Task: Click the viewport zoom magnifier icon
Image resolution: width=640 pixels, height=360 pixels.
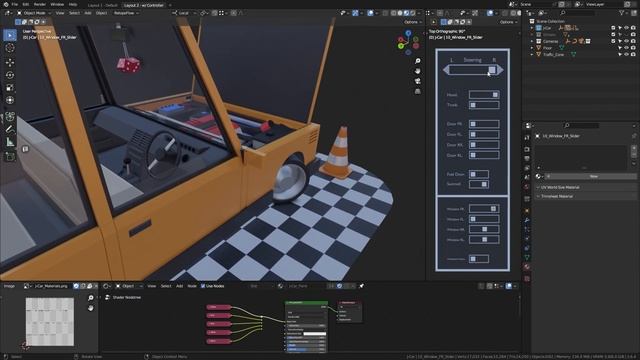Action: (418, 61)
